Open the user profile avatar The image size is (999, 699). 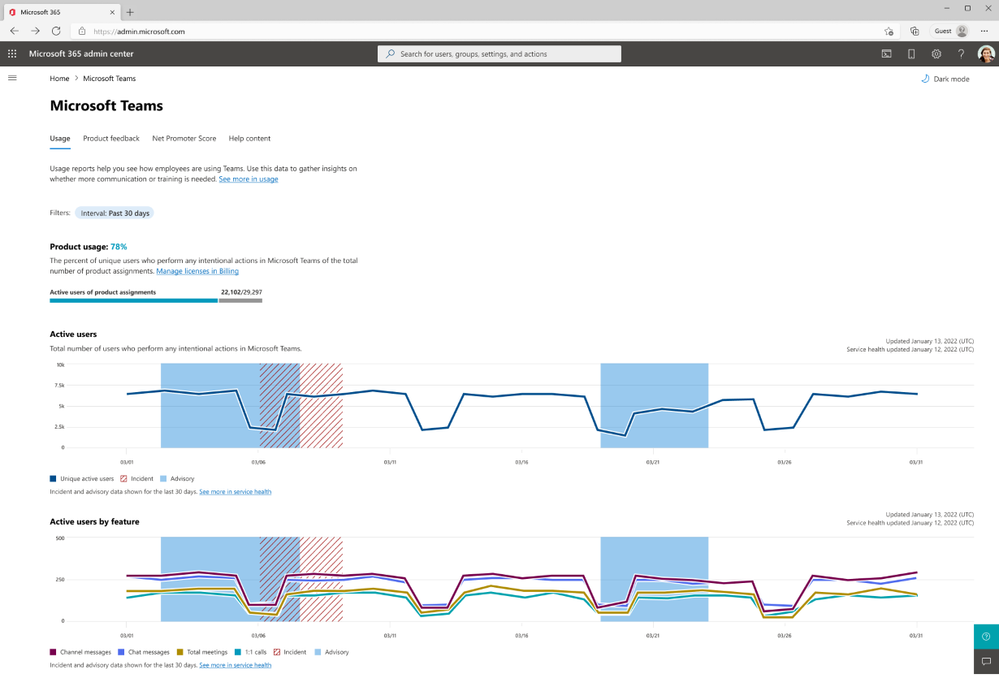[x=986, y=54]
